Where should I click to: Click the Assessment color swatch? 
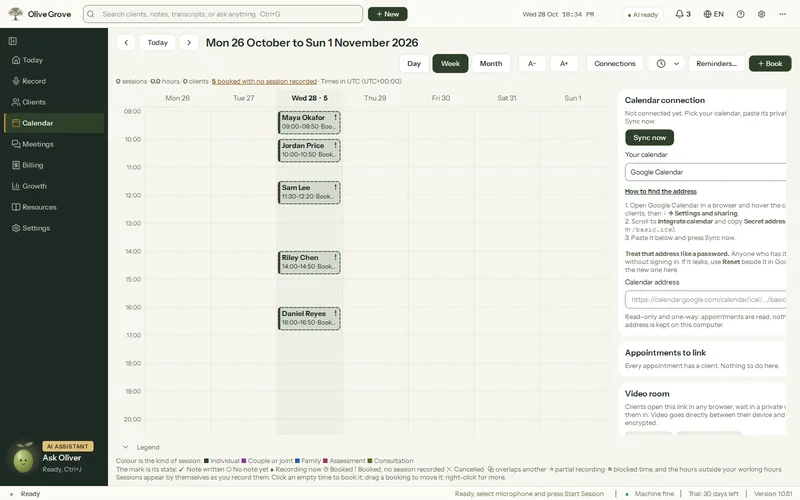coord(326,461)
